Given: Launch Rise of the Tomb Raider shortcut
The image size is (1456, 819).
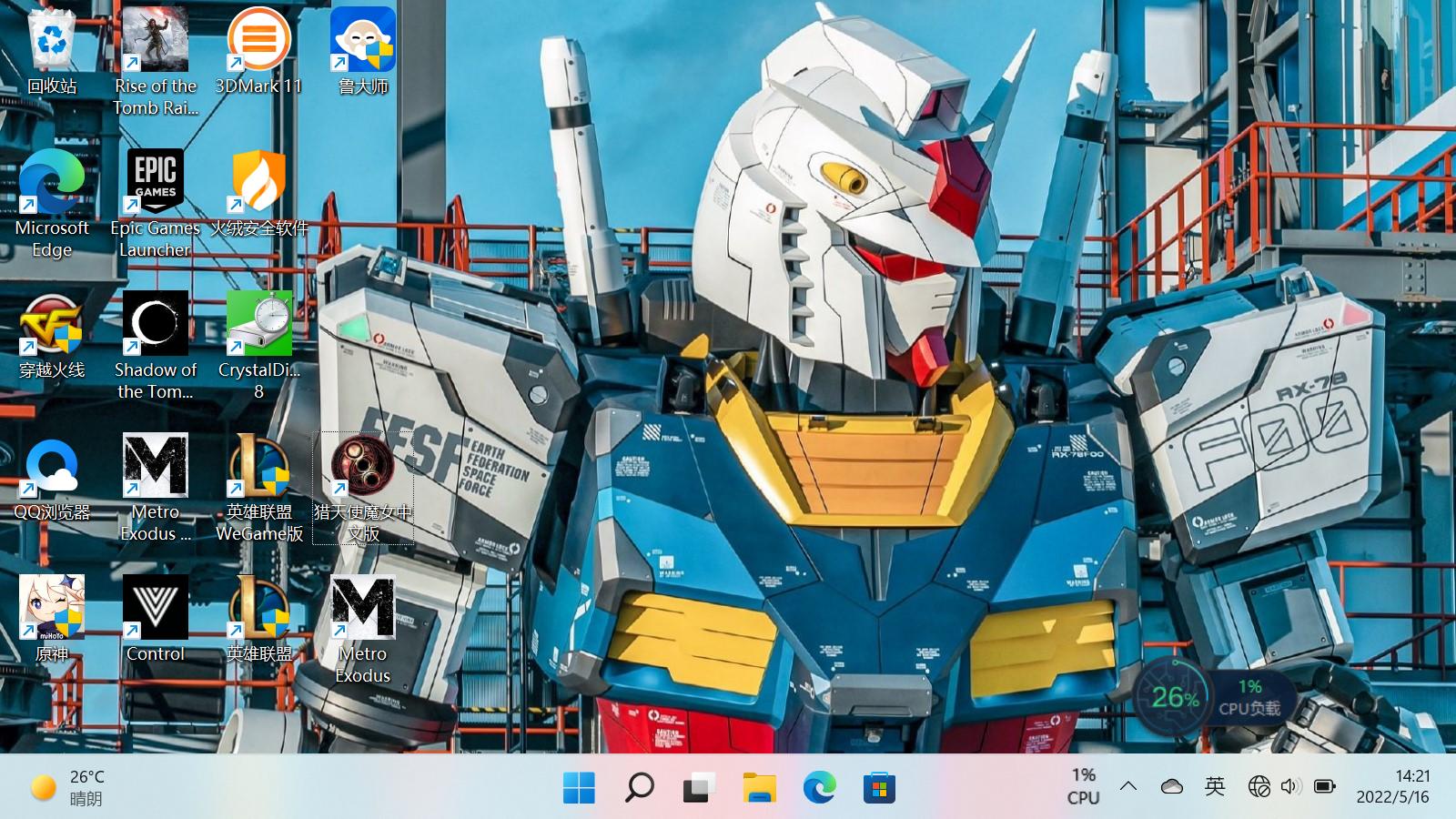Looking at the screenshot, I should coord(156,61).
